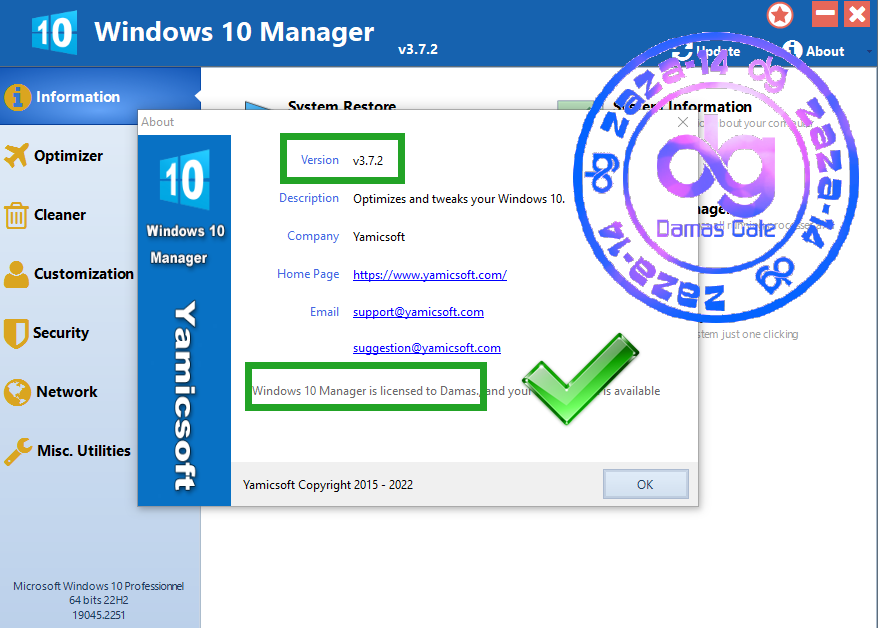Screen dimensions: 878x628
Task: Open the https://www.yamicsoft.com/ home page link
Action: pyautogui.click(x=430, y=275)
